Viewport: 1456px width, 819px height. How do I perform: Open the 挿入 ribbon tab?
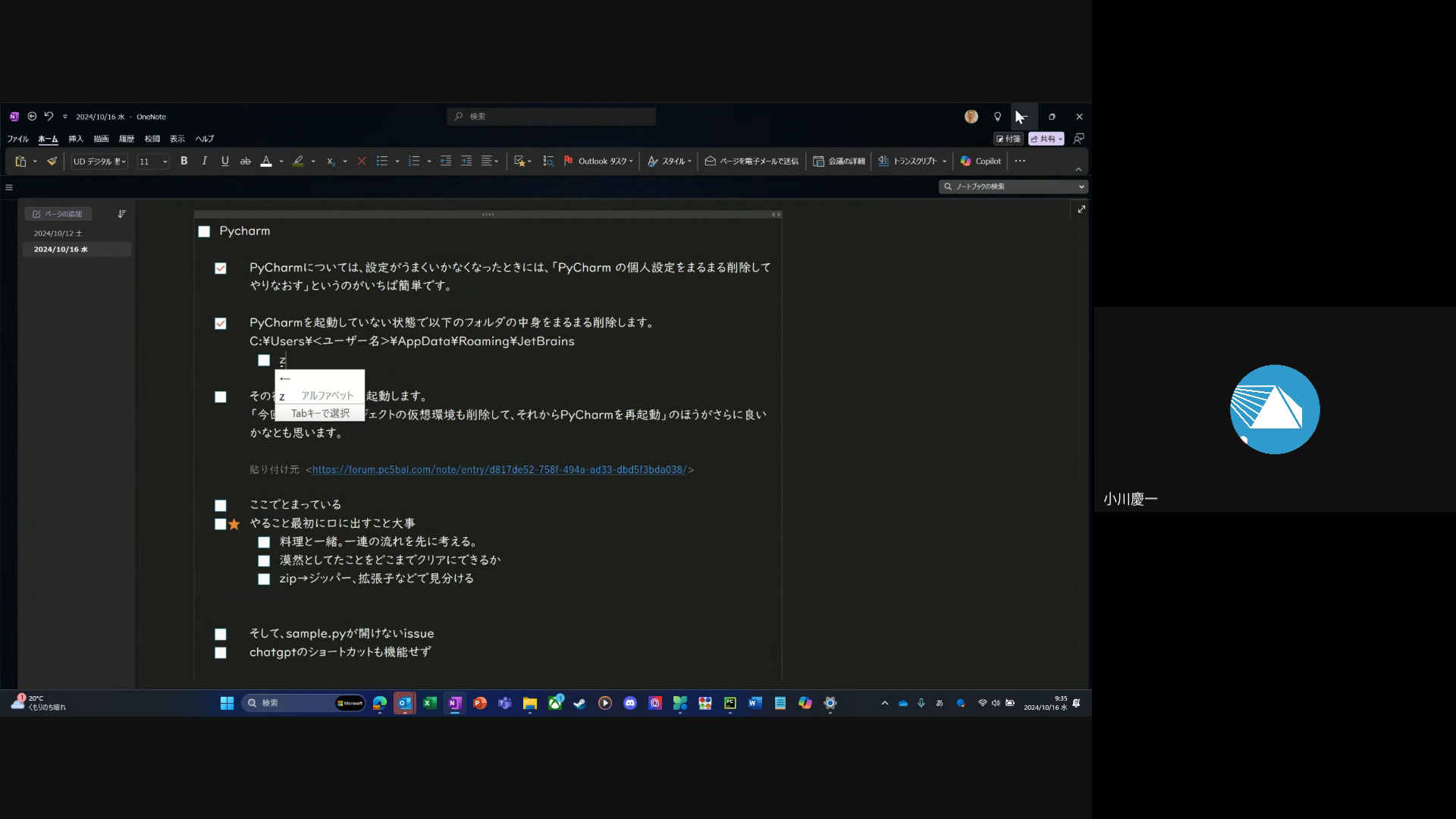pyautogui.click(x=76, y=139)
